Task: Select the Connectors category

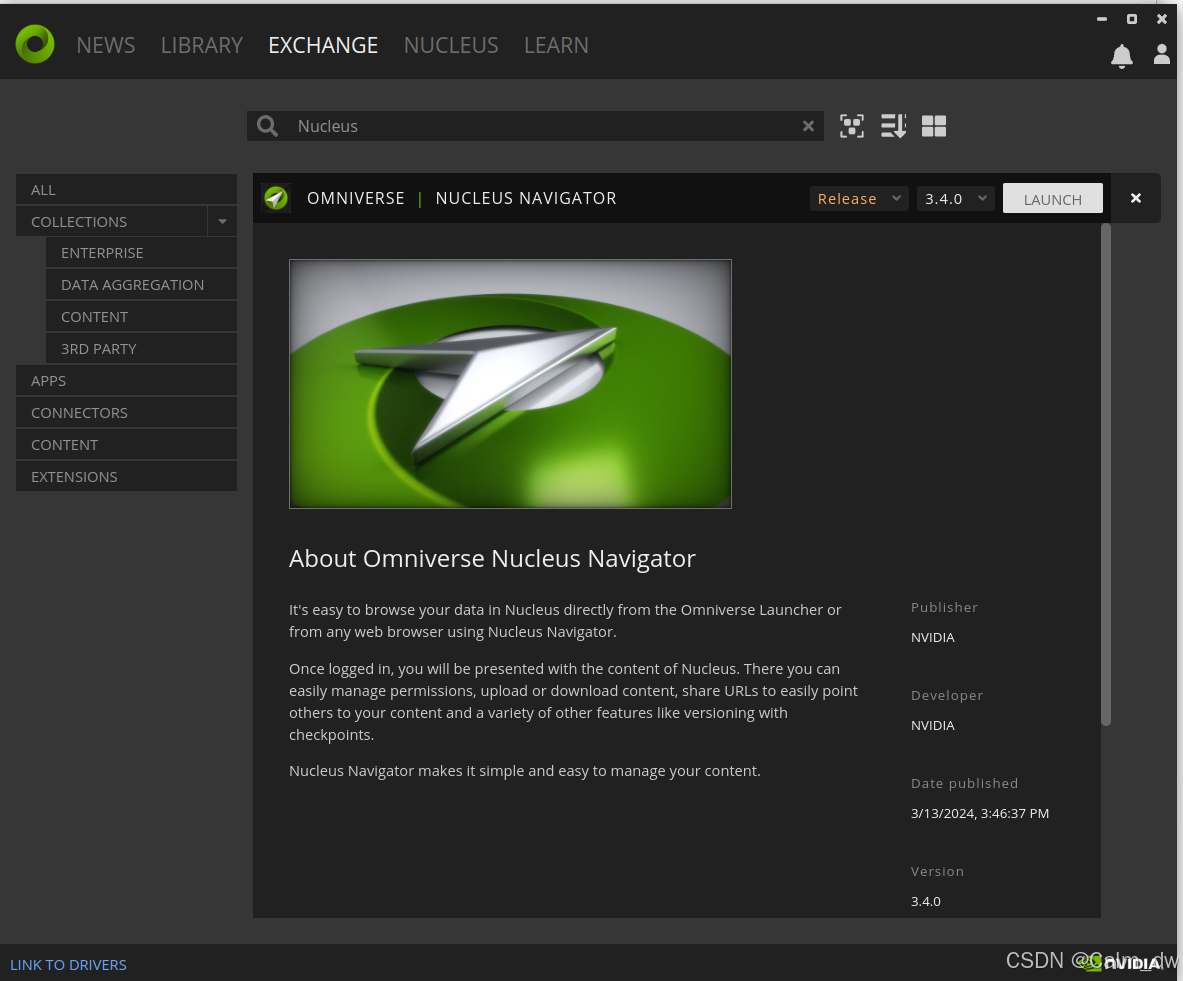Action: click(79, 412)
